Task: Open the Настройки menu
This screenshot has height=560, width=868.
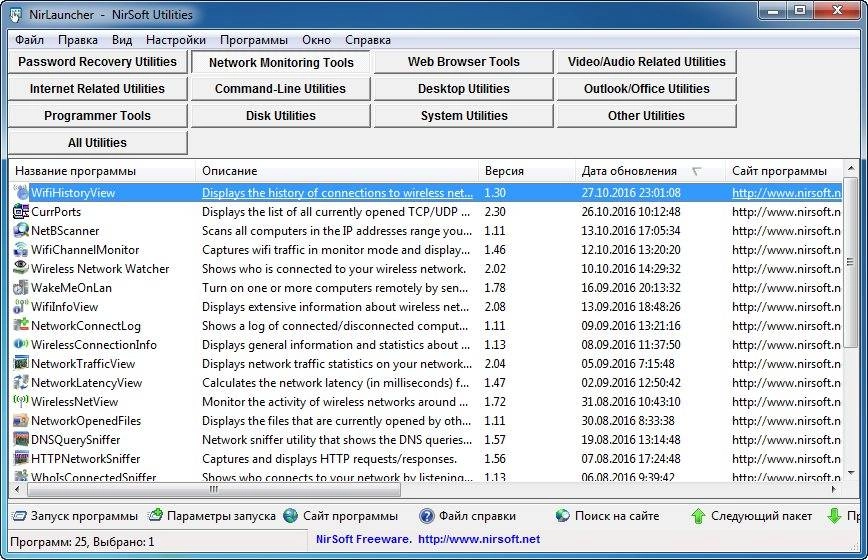Action: [176, 40]
